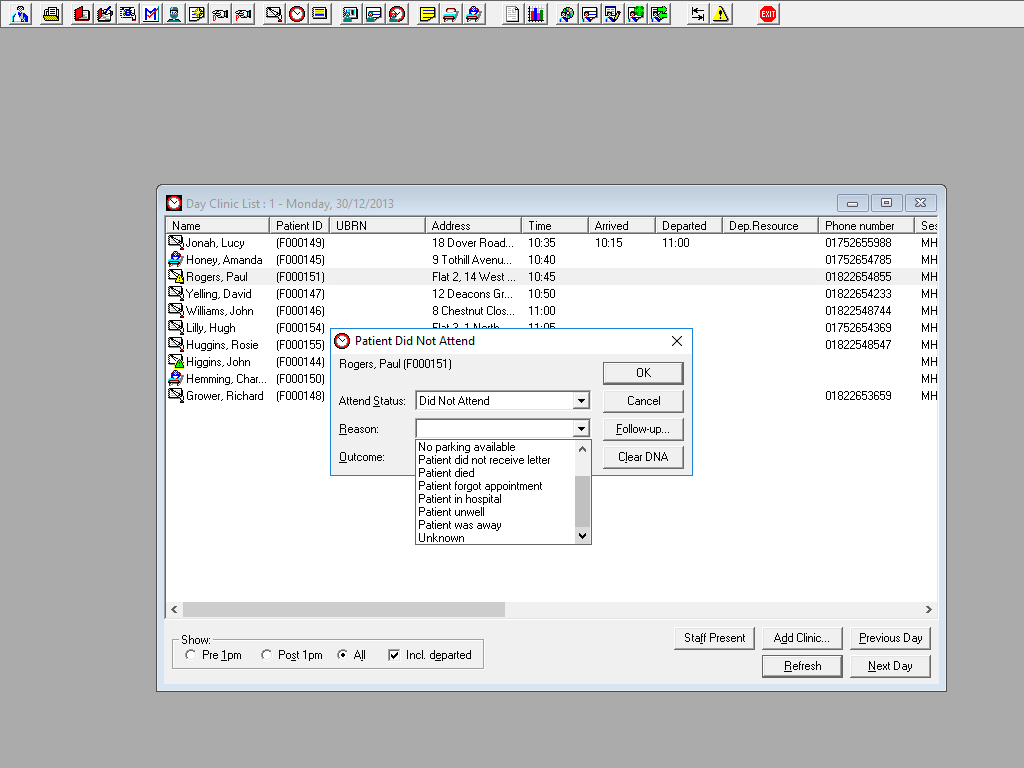
Task: Click the doctor figure toolbar icon
Action: click(20, 14)
